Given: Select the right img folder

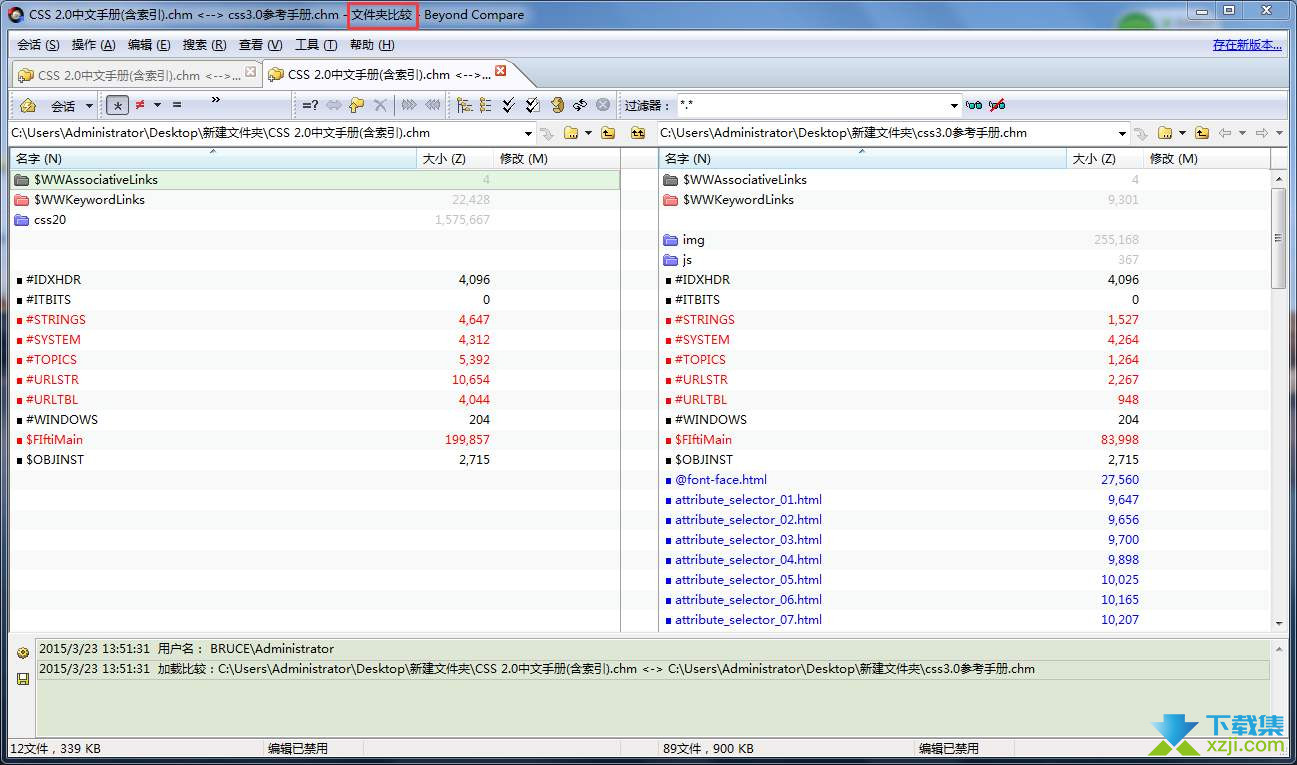Looking at the screenshot, I should pyautogui.click(x=965, y=240).
